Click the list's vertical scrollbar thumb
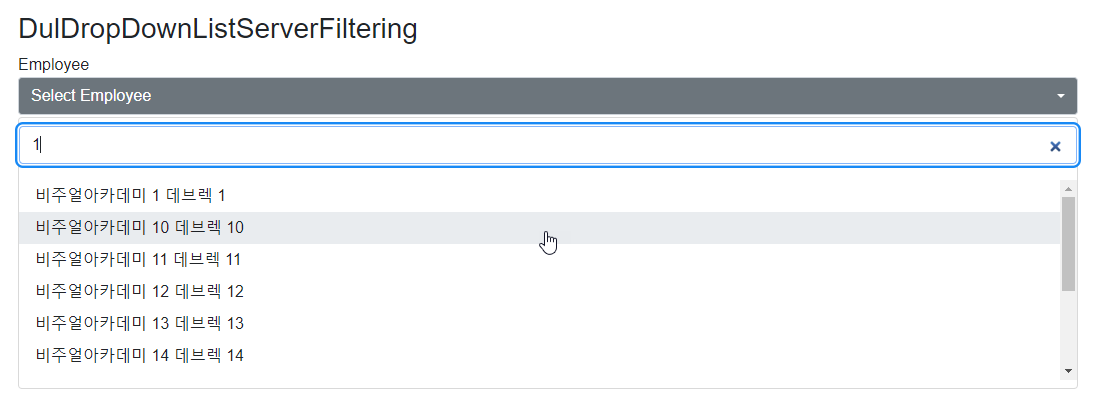Image resolution: width=1095 pixels, height=402 pixels. click(1068, 243)
